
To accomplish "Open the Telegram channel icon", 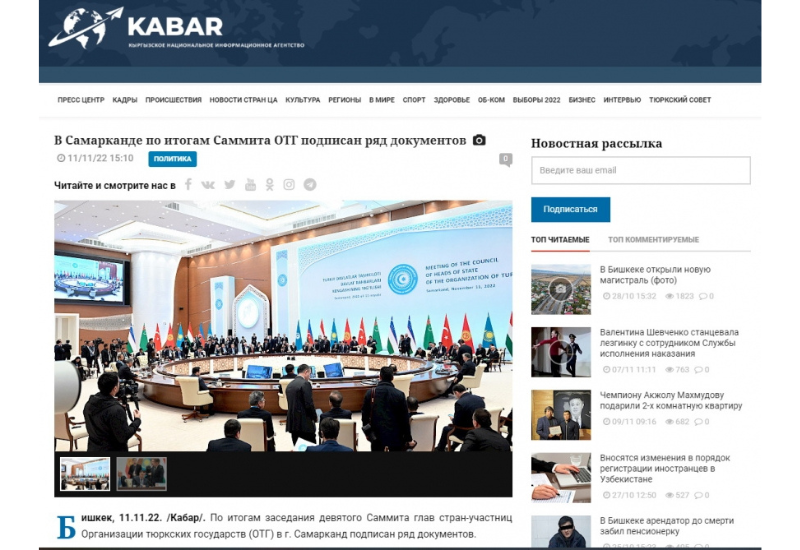I will (x=310, y=185).
